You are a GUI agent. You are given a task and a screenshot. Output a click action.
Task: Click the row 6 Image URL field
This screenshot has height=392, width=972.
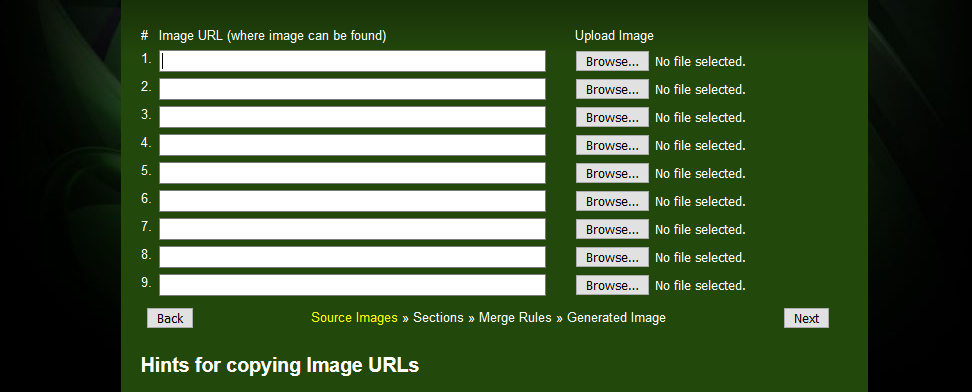(x=352, y=201)
